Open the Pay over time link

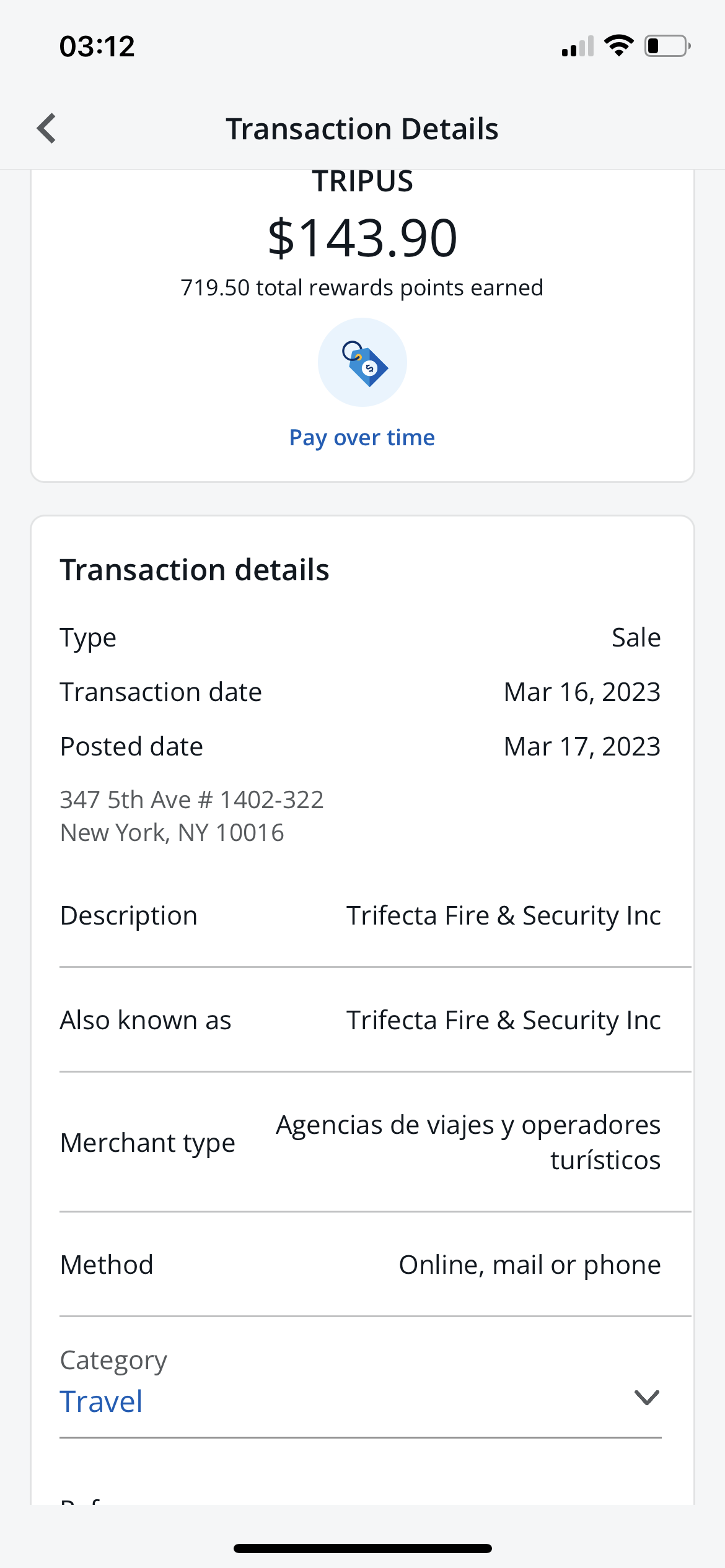(x=362, y=438)
